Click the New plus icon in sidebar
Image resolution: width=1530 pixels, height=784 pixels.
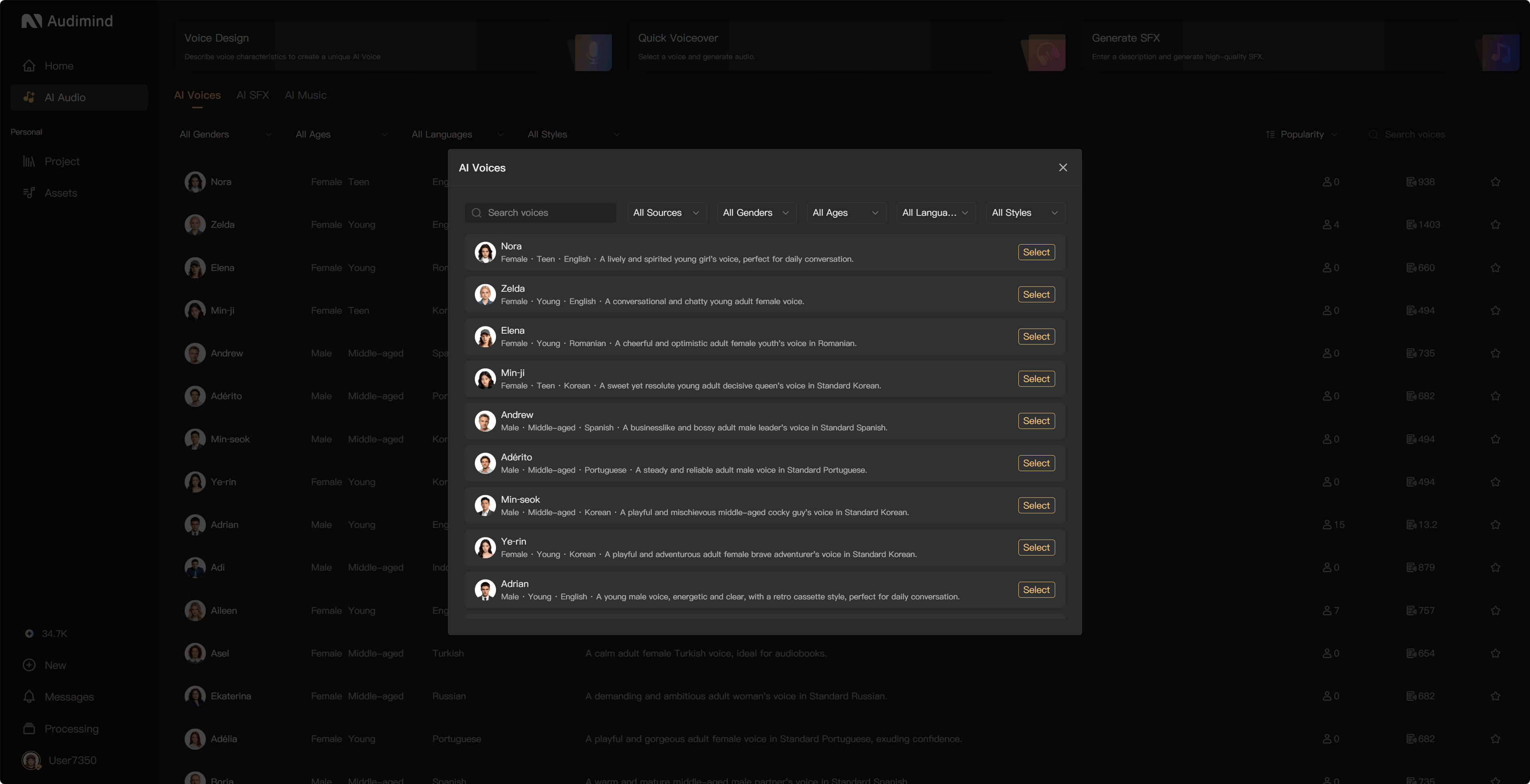[x=29, y=665]
